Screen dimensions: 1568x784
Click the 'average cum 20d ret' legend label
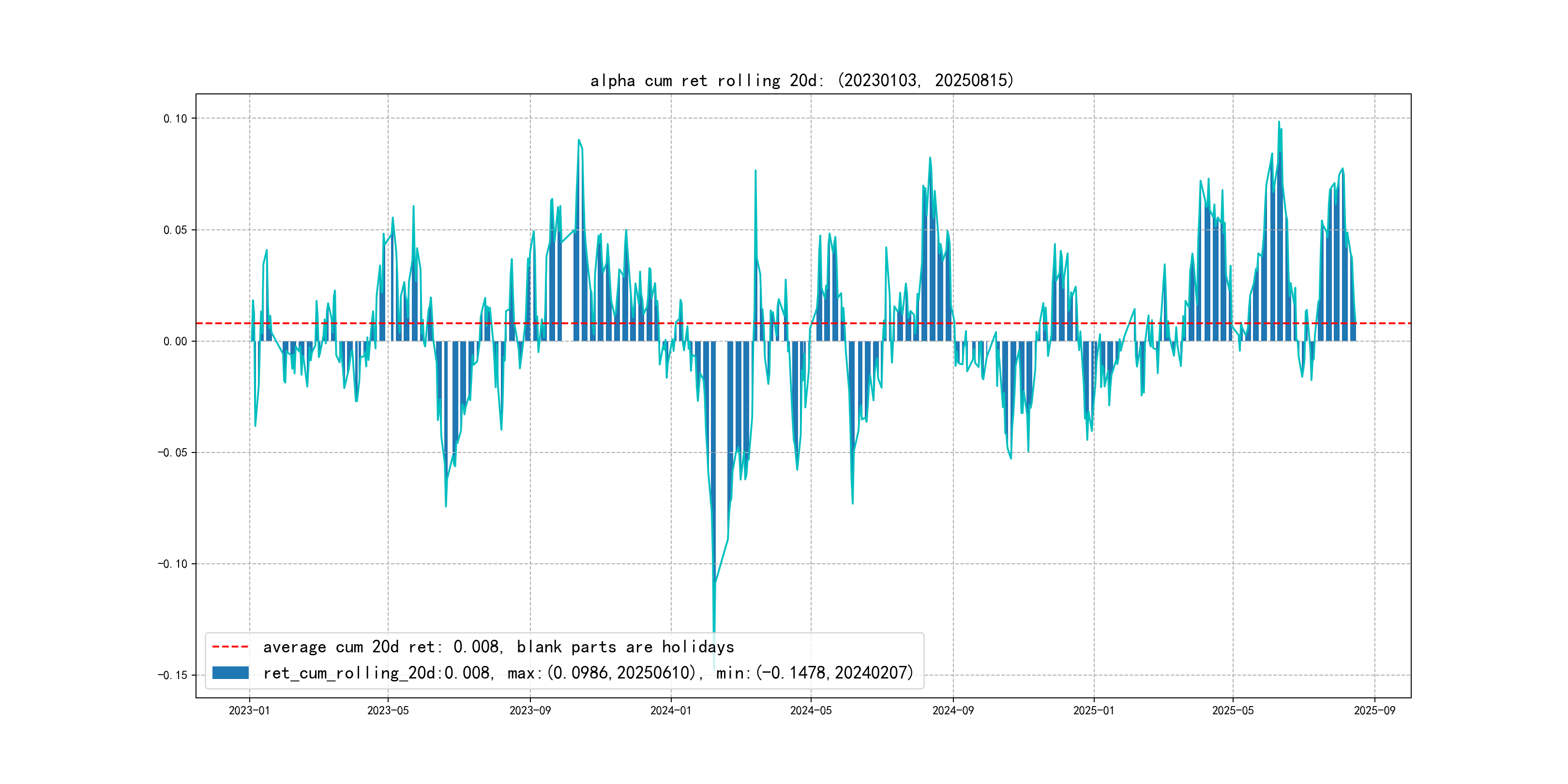point(498,647)
